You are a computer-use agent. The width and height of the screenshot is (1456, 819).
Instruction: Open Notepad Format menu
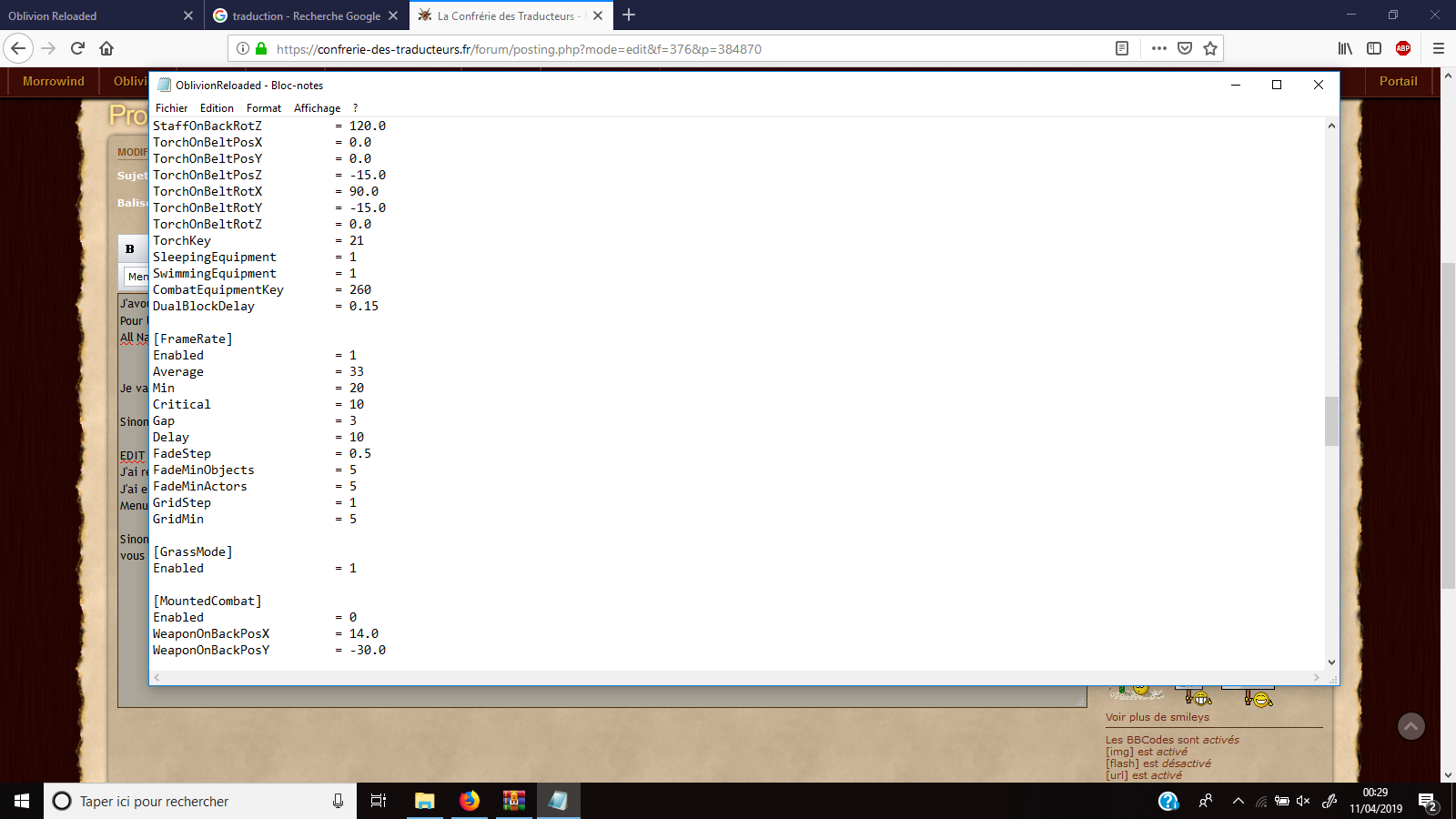(264, 107)
